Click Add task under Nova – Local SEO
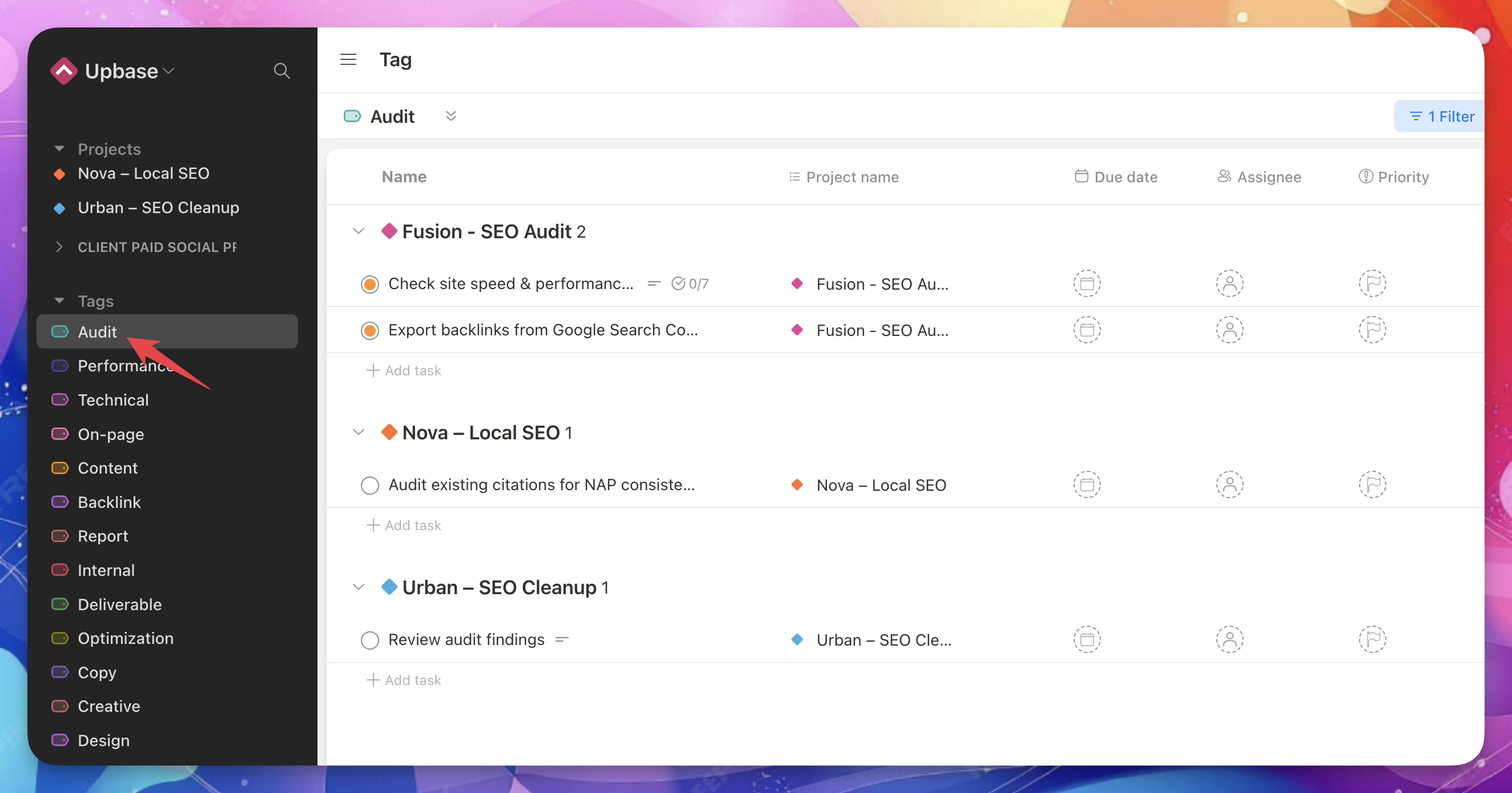The image size is (1512, 793). tap(404, 525)
